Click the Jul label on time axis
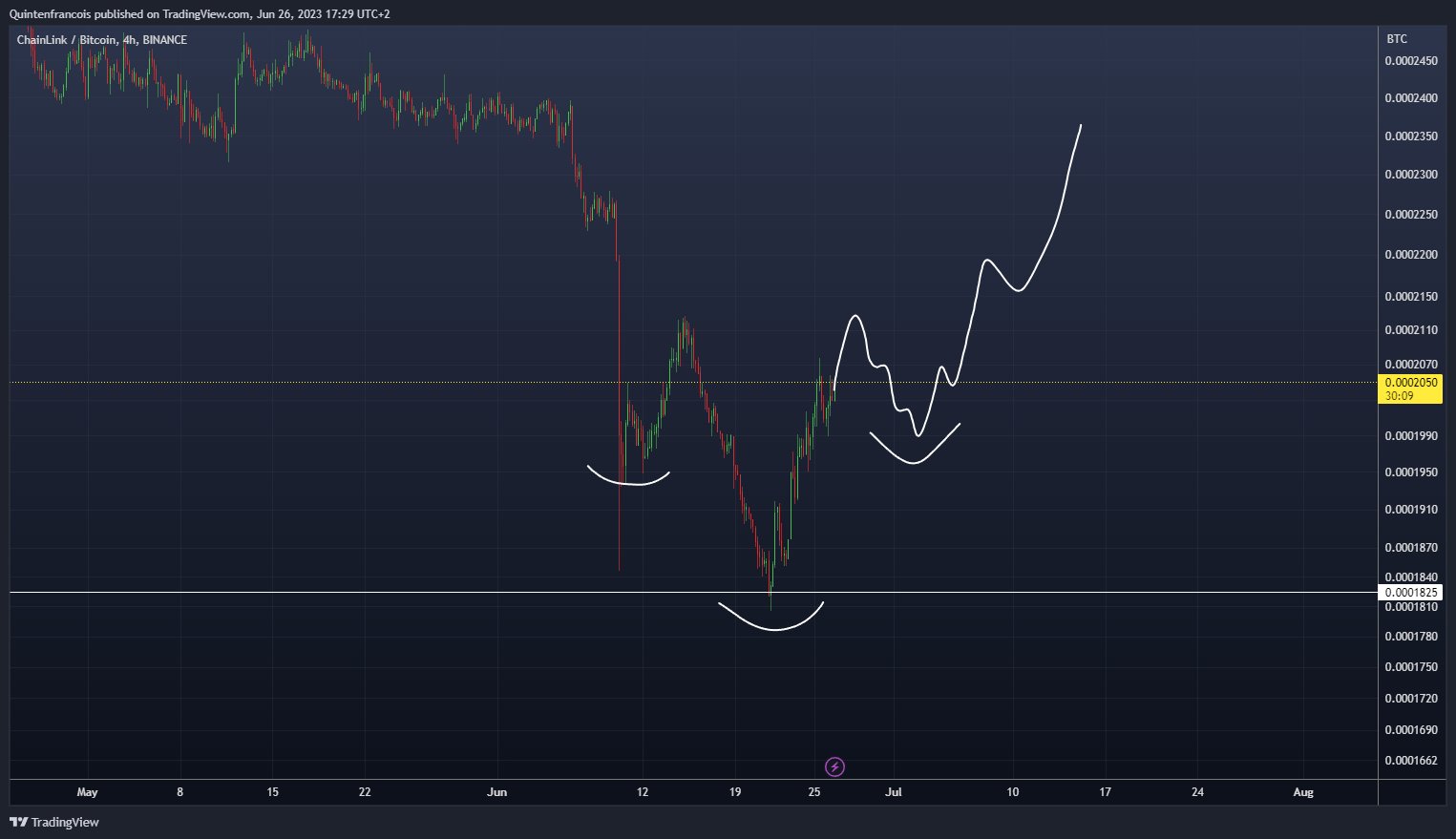 [894, 792]
